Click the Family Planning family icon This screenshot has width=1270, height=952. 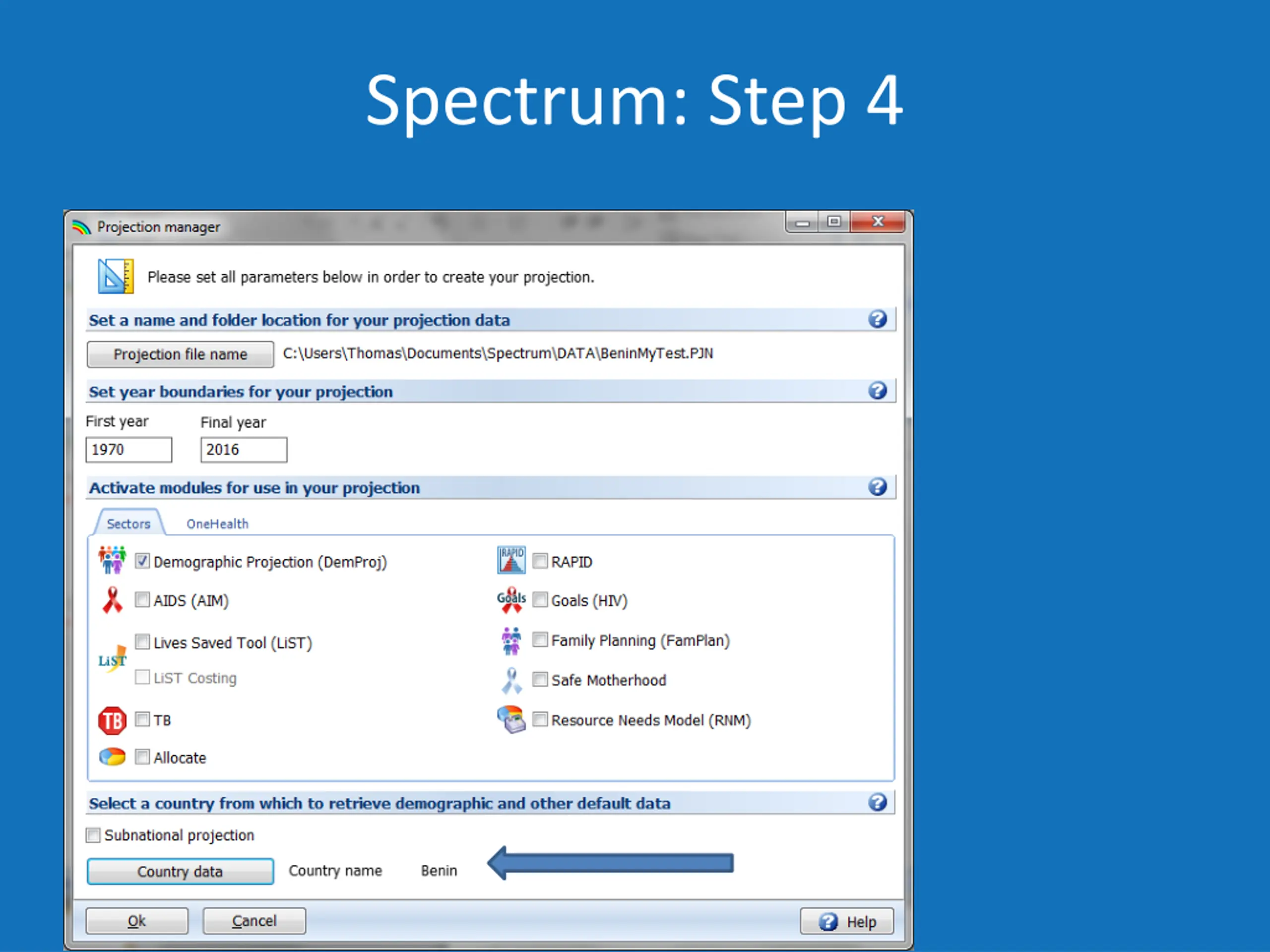(x=511, y=641)
